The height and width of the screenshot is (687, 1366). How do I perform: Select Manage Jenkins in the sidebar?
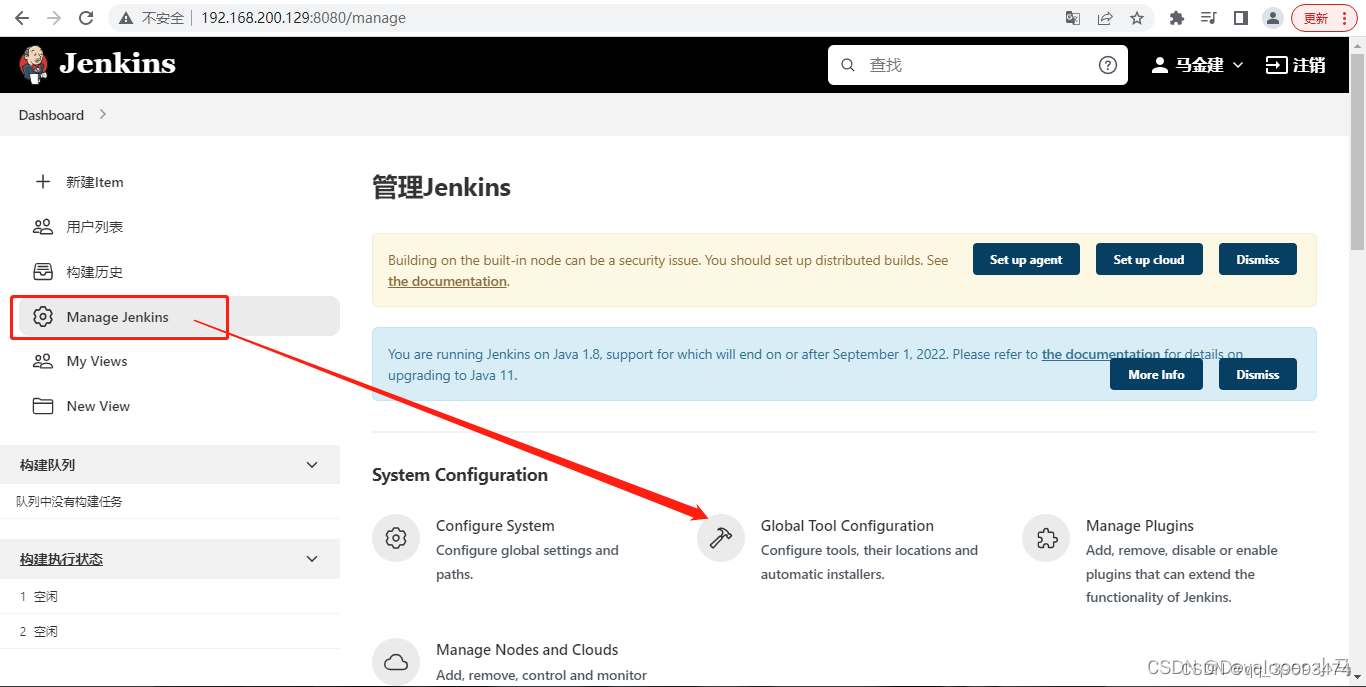(x=179, y=317)
